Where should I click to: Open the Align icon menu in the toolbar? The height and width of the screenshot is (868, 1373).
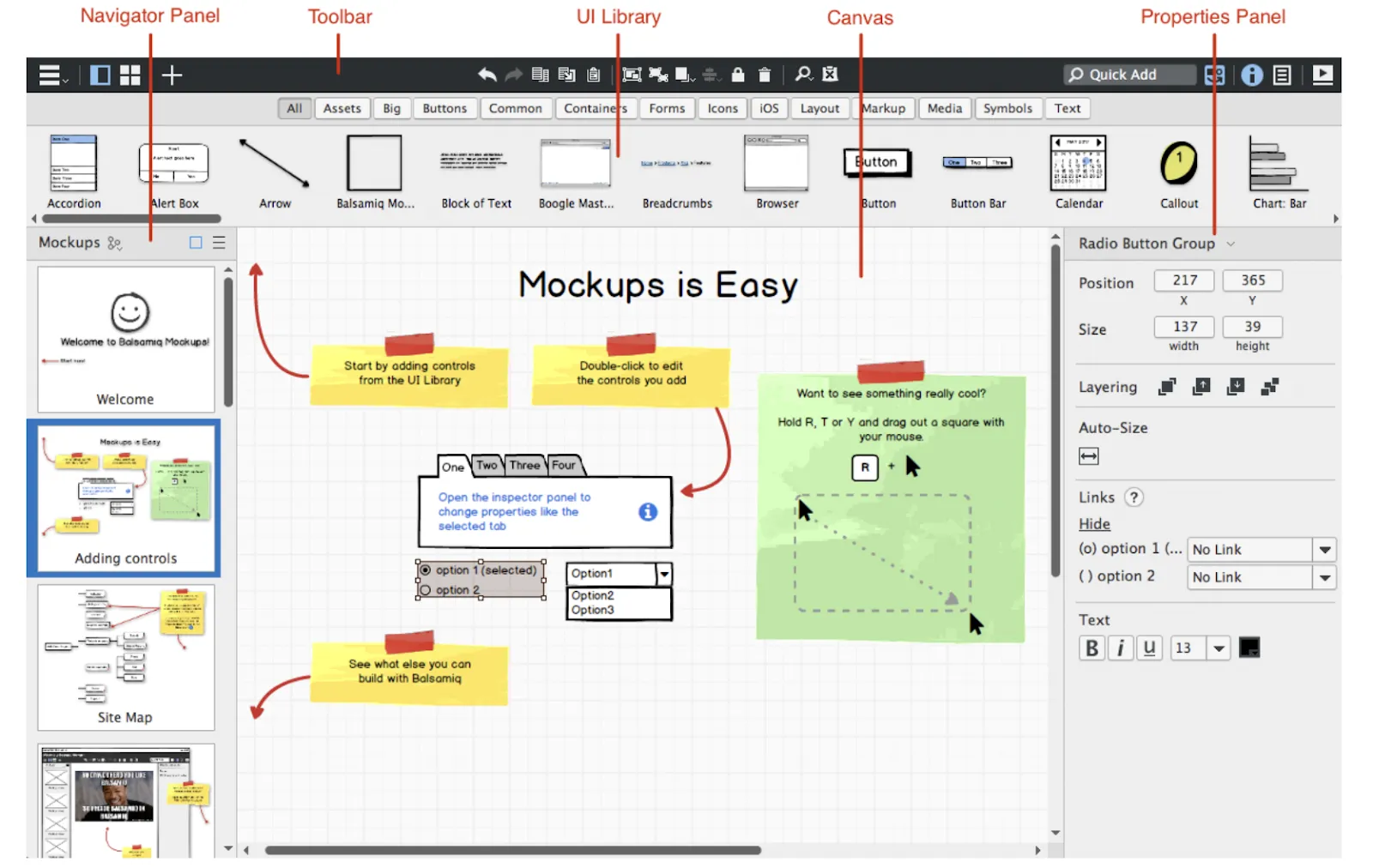(x=711, y=75)
